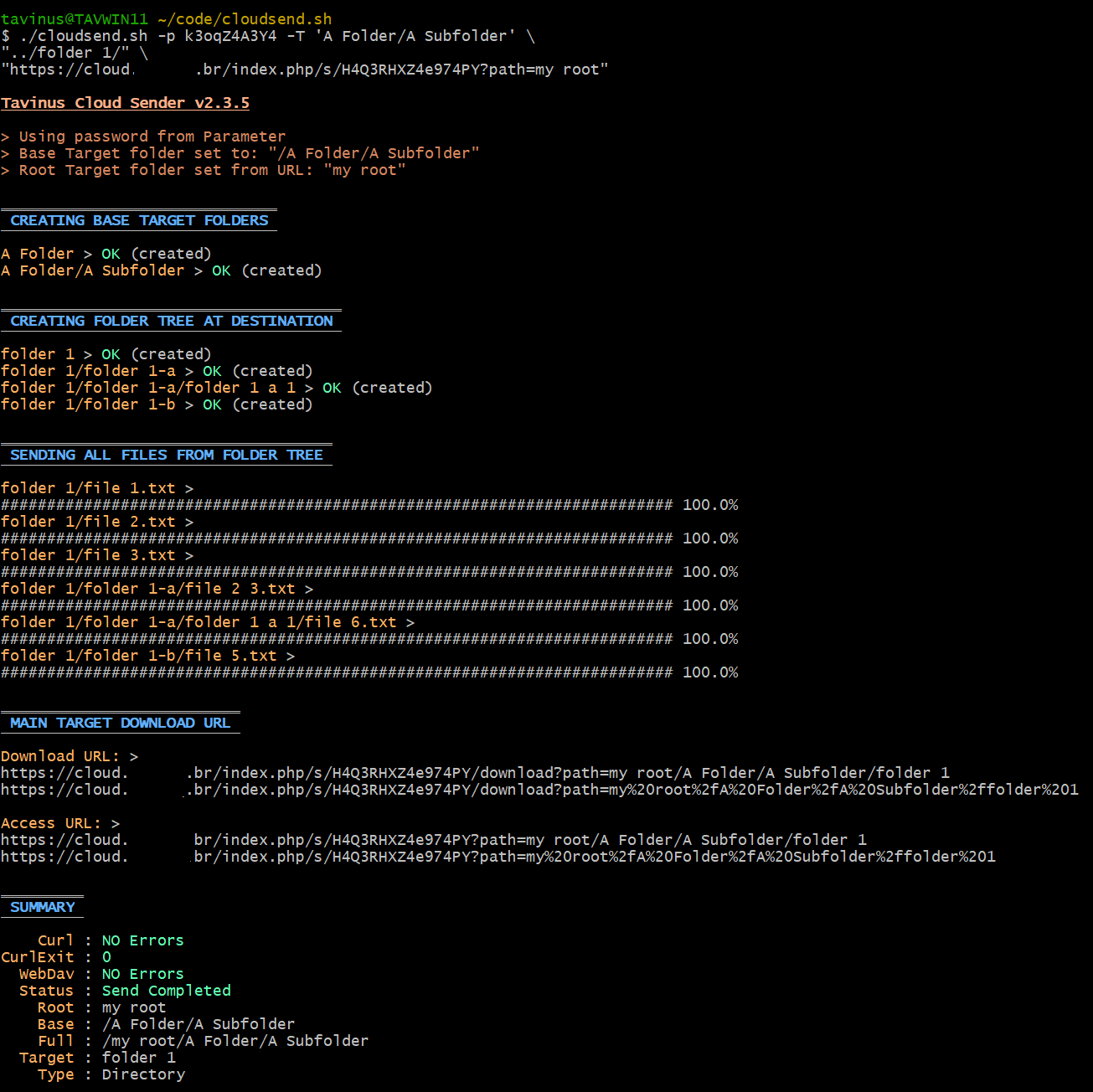1093x1092 pixels.
Task: Open the share URL in the command arguments
Action: point(305,70)
